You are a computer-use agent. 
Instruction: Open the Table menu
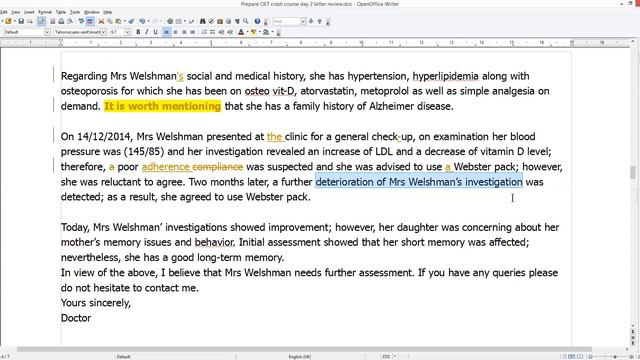60,12
